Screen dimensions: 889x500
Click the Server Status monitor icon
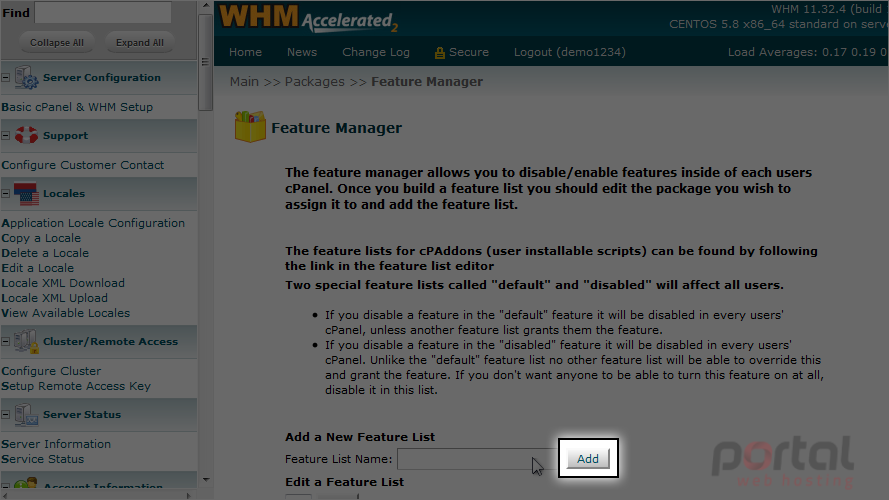(26, 414)
